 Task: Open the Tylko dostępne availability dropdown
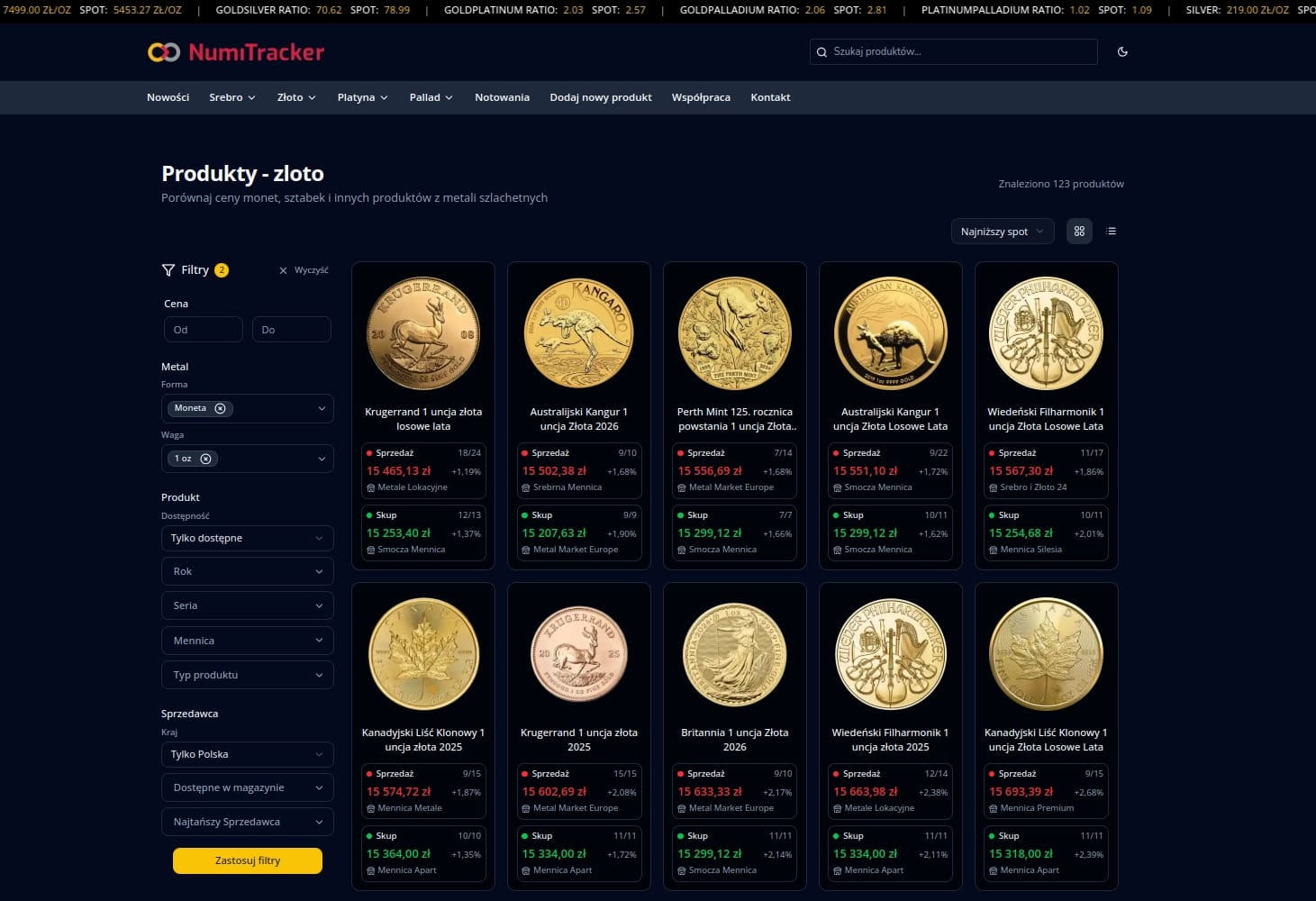(x=247, y=538)
